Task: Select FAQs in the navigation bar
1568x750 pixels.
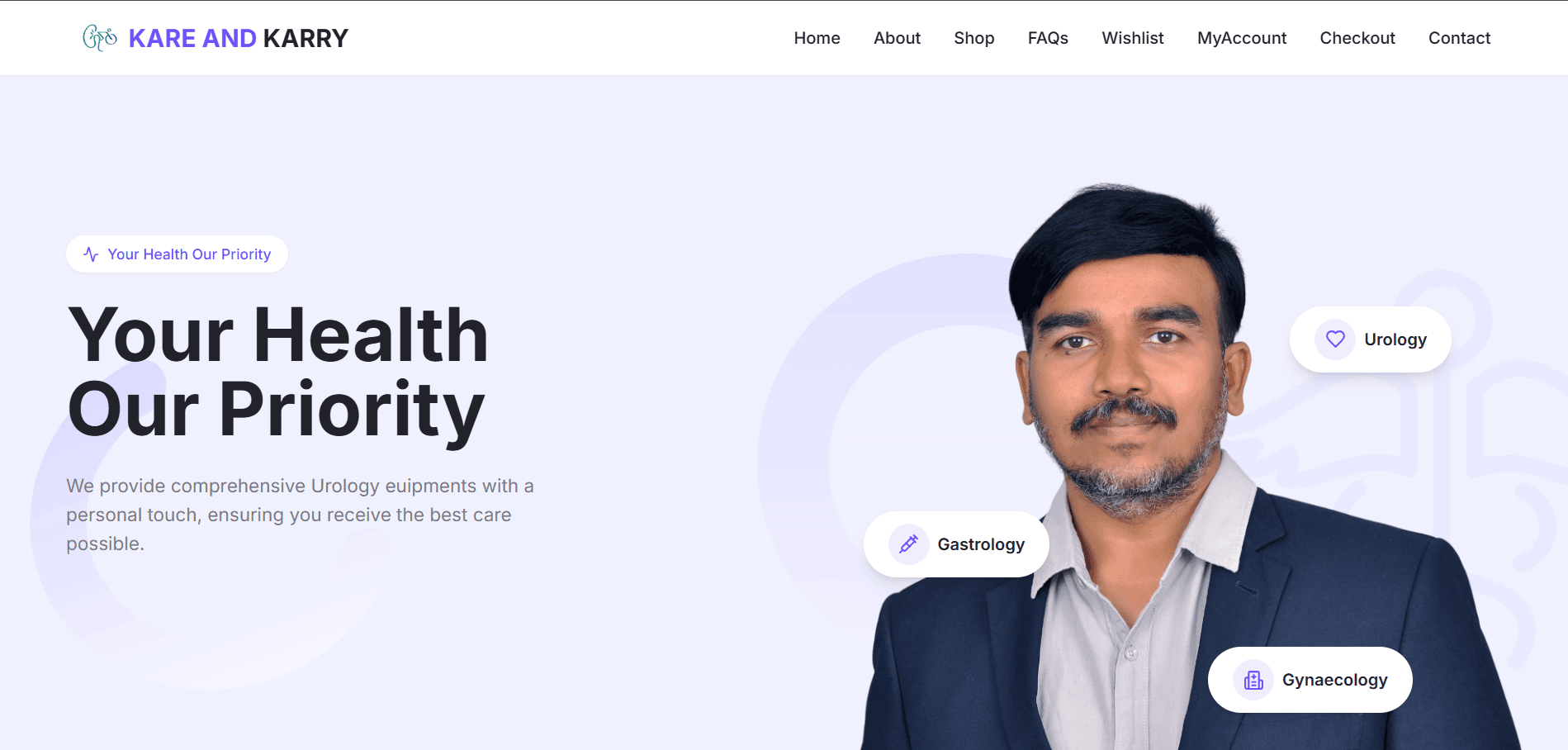Action: 1048,38
